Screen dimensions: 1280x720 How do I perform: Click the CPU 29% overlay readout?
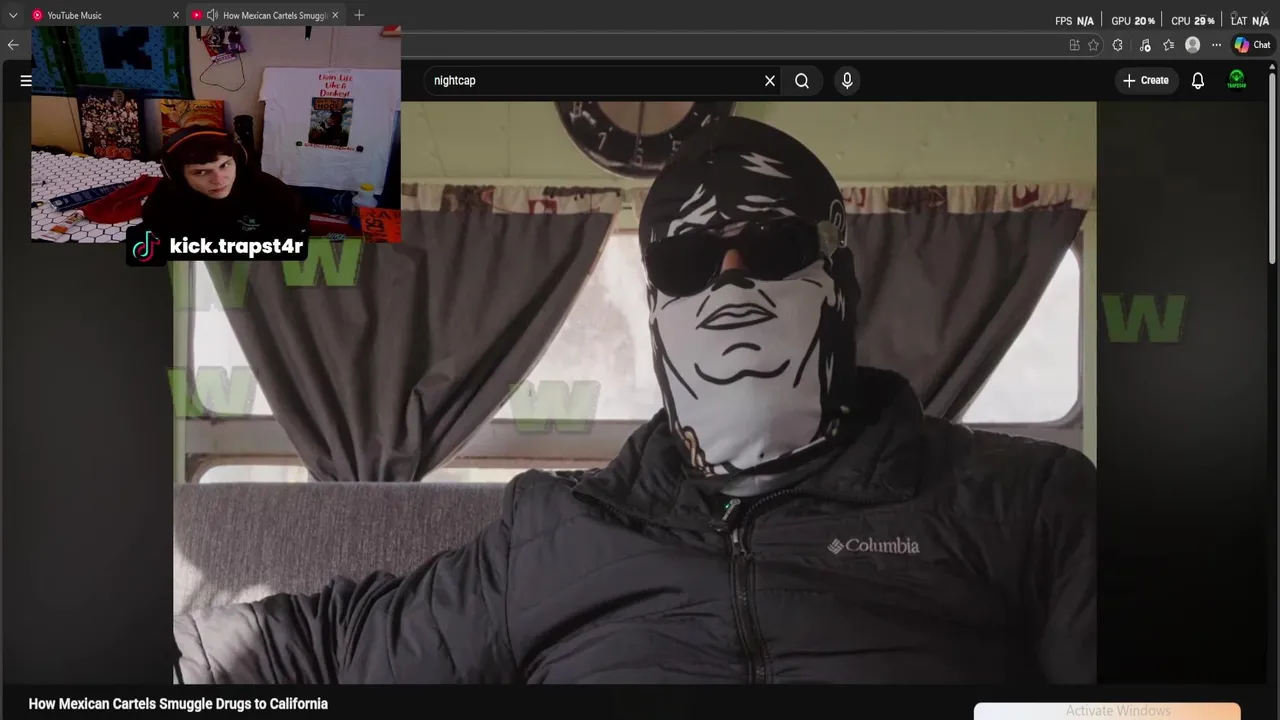pyautogui.click(x=1193, y=21)
